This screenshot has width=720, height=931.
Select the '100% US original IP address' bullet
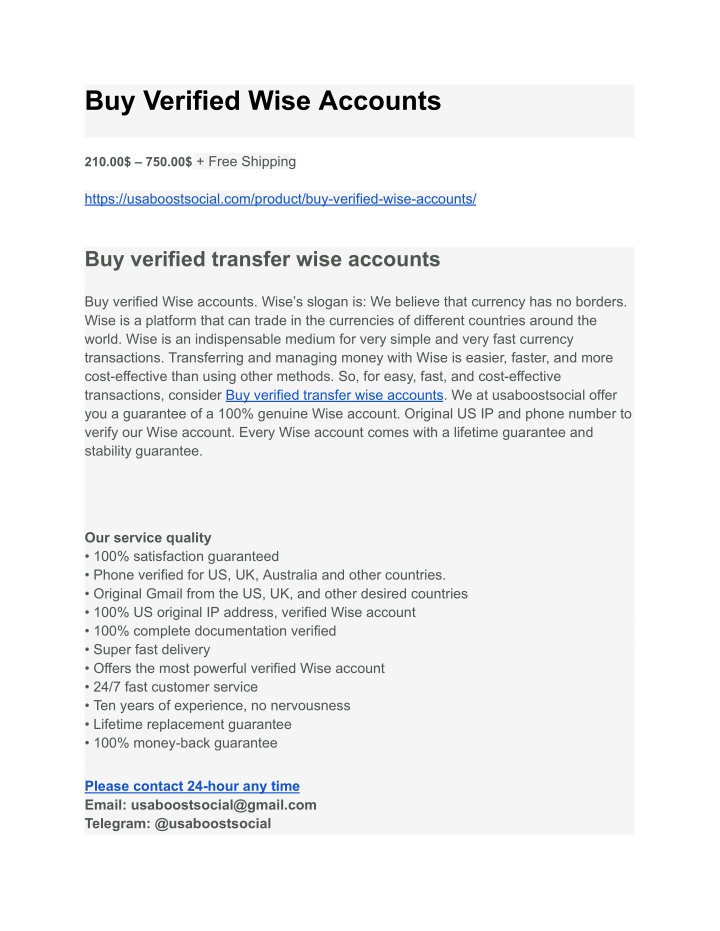click(x=250, y=612)
